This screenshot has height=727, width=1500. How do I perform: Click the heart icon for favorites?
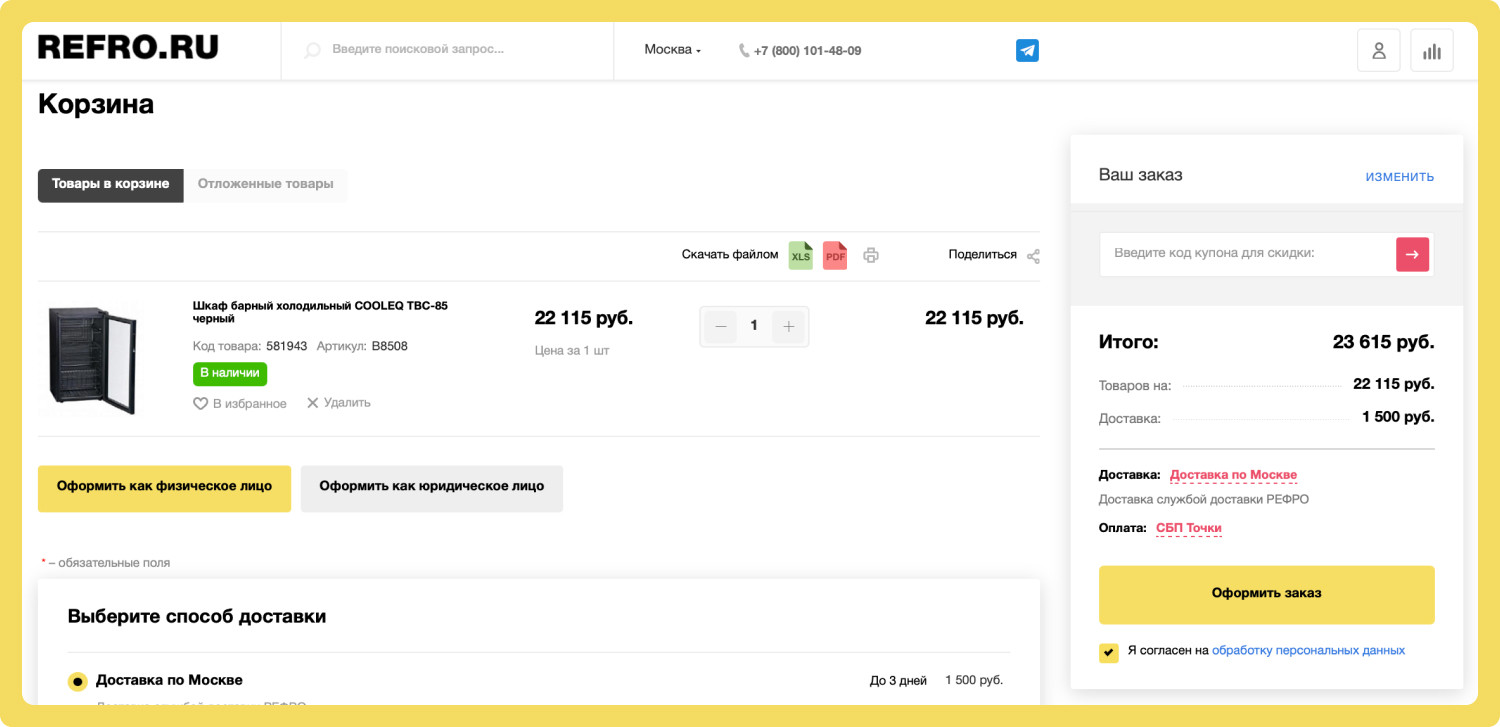(200, 403)
